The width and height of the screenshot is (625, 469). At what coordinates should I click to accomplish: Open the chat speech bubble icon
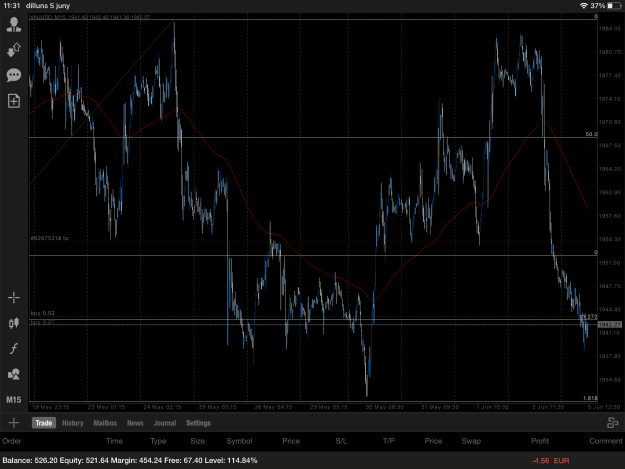click(x=14, y=75)
